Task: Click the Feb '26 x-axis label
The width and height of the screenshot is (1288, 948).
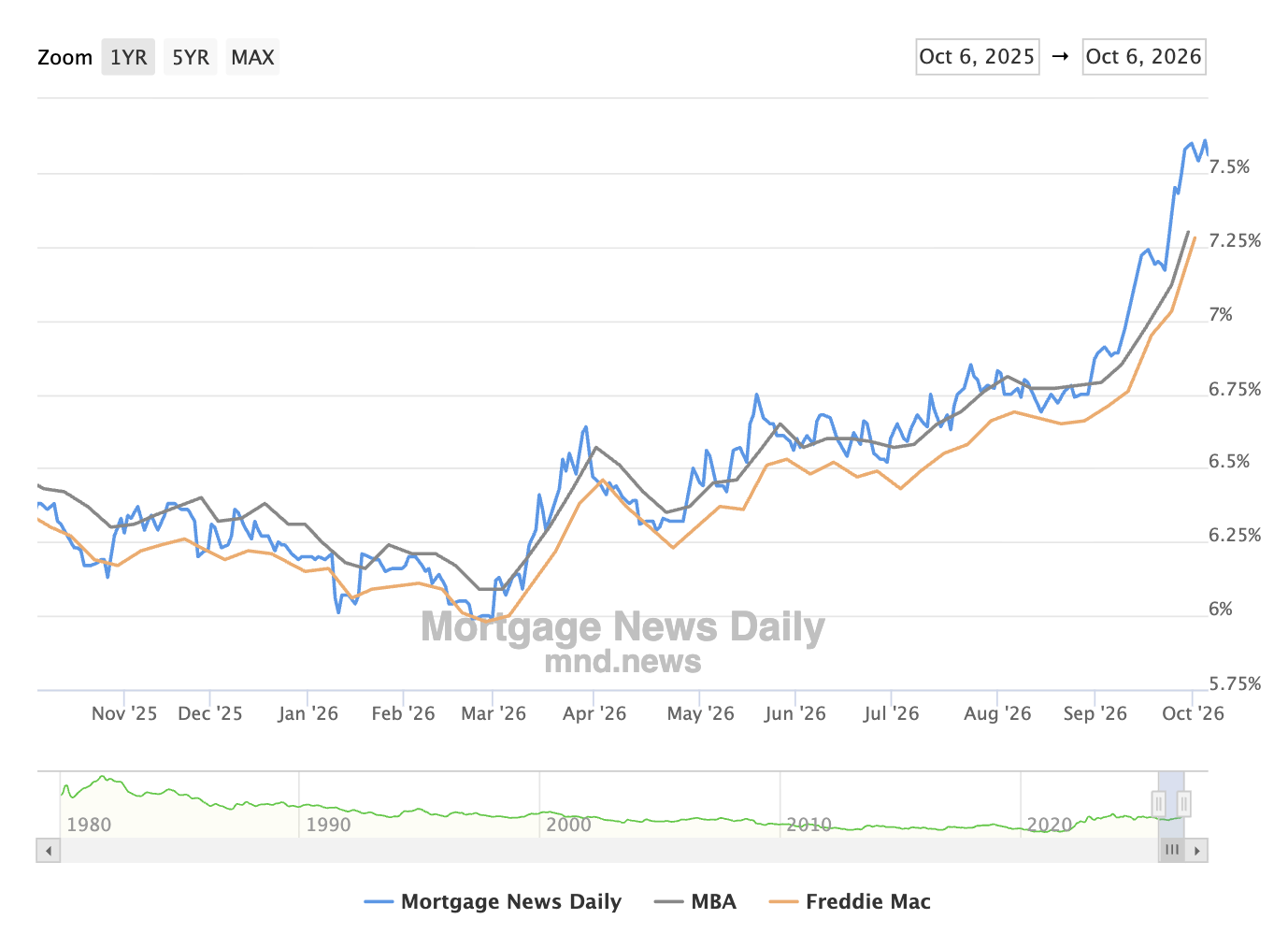Action: (403, 713)
